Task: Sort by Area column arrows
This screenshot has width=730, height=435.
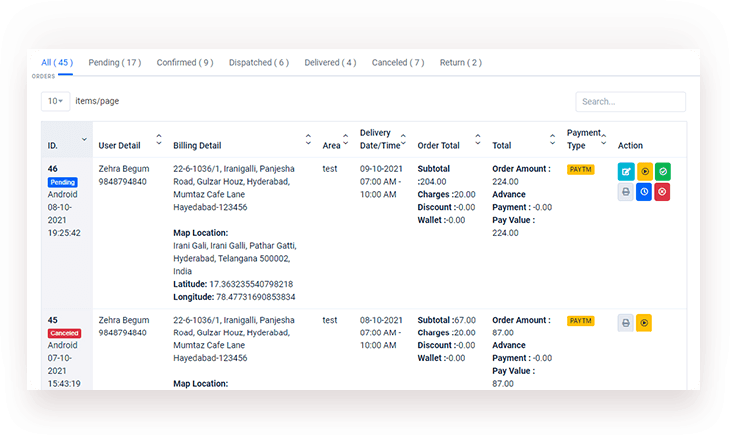Action: [345, 139]
